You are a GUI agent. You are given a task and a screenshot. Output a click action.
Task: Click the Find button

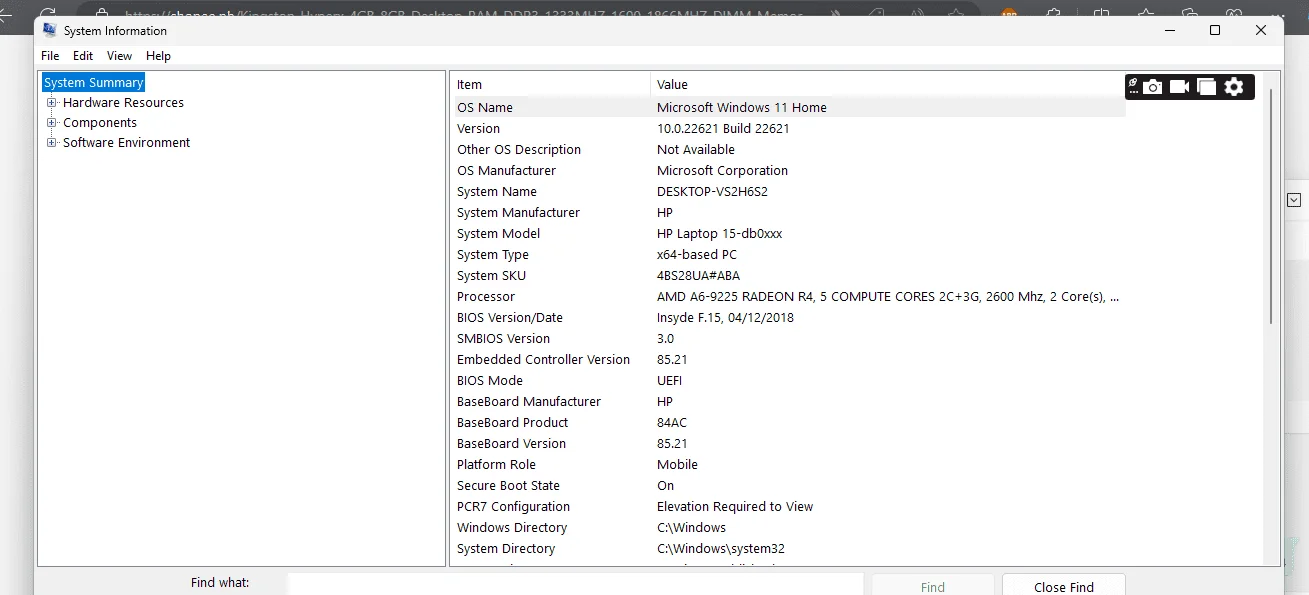933,586
